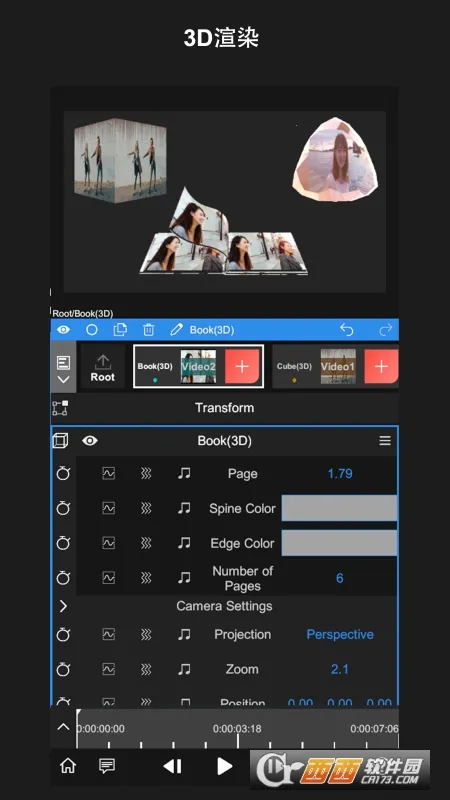Open the Video2 thumbnail
450x800 pixels.
(198, 366)
